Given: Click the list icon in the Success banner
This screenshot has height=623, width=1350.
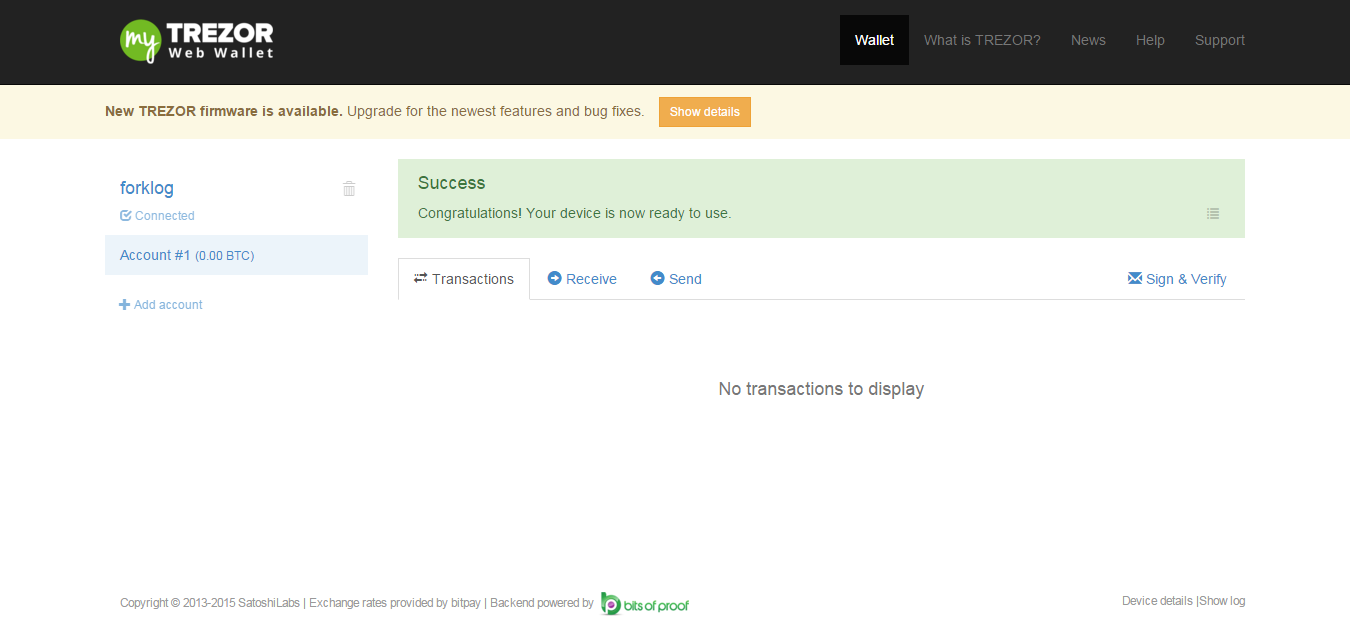Looking at the screenshot, I should click(x=1213, y=213).
